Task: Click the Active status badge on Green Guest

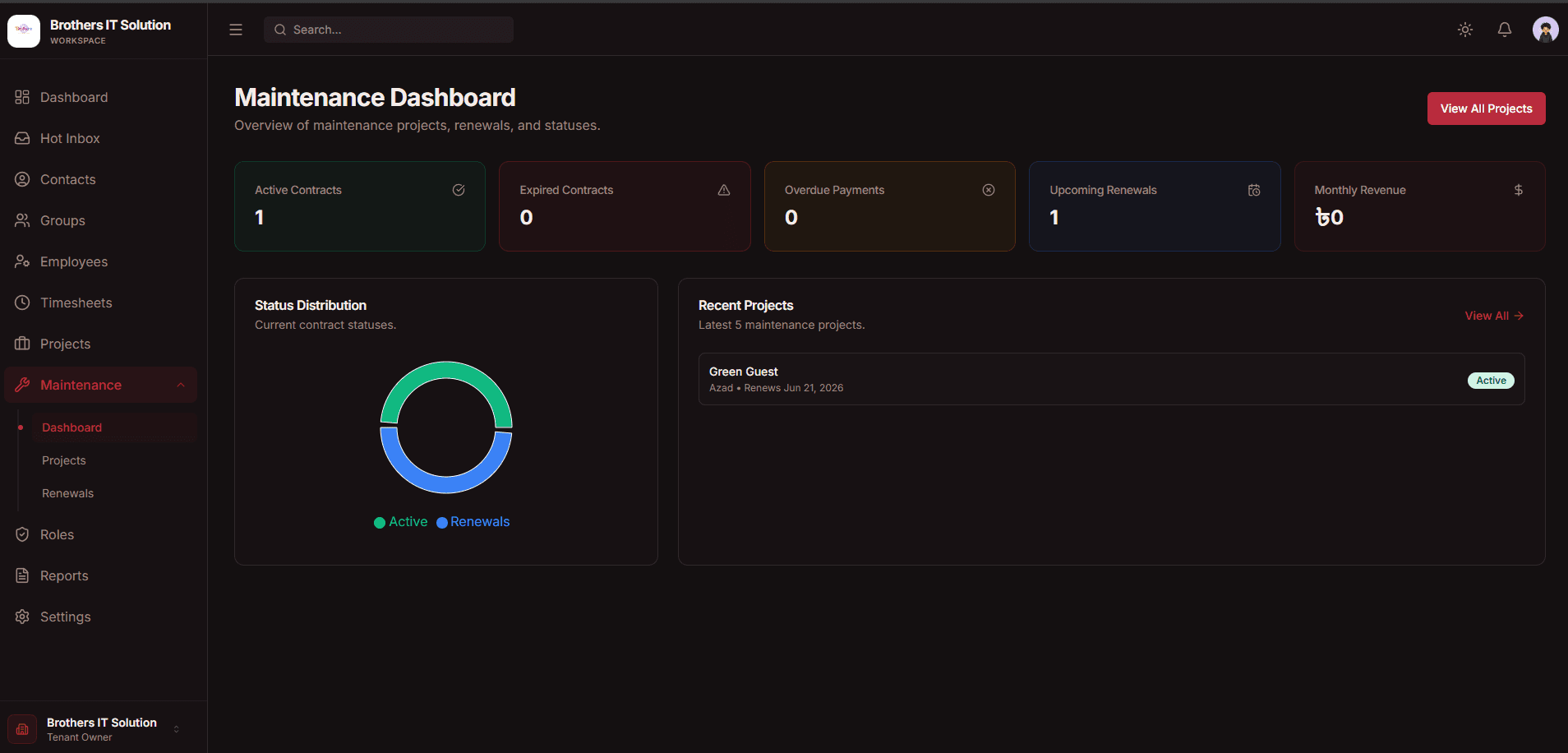Action: tap(1491, 381)
